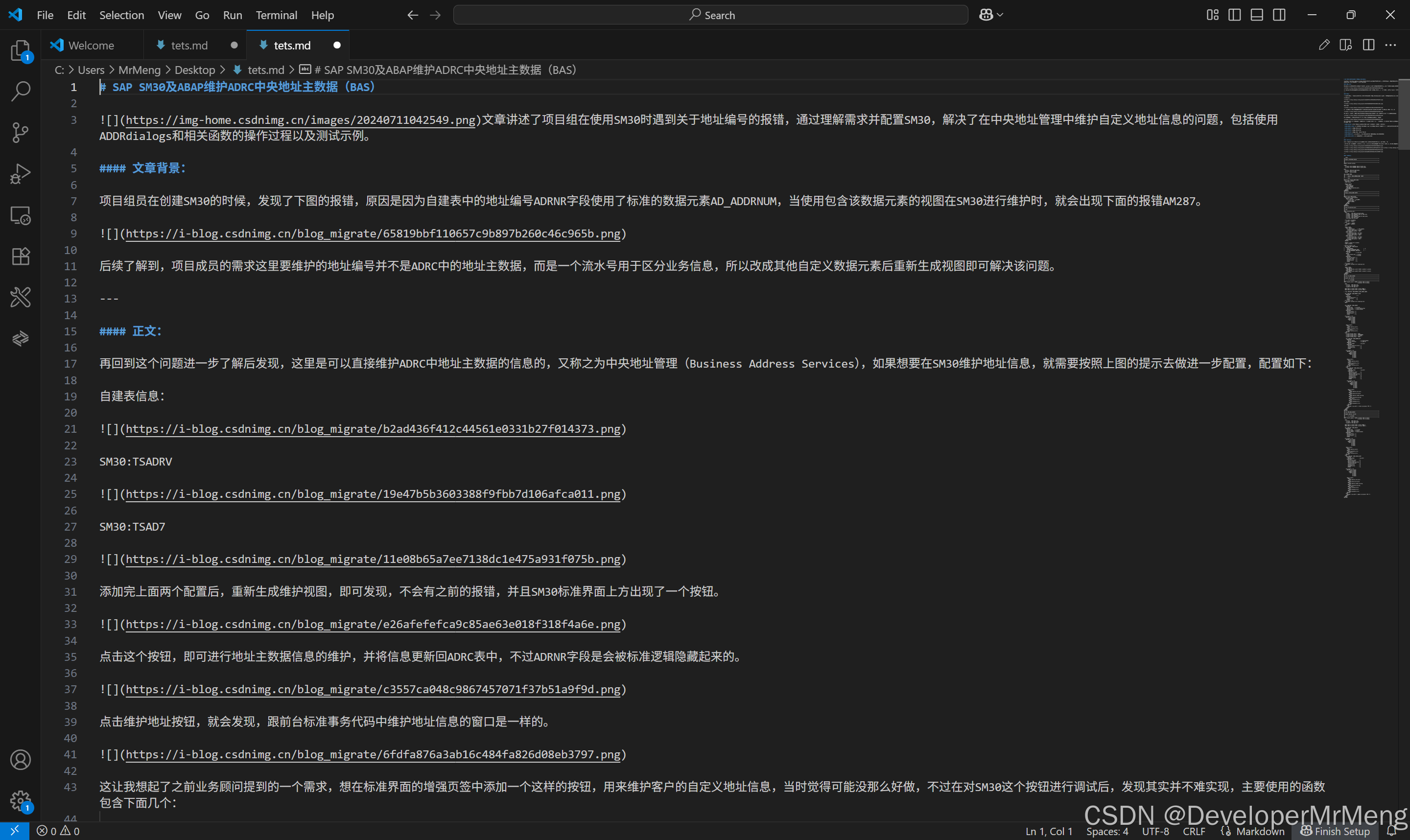The image size is (1410, 840).
Task: Open the Source Control view
Action: click(x=21, y=133)
